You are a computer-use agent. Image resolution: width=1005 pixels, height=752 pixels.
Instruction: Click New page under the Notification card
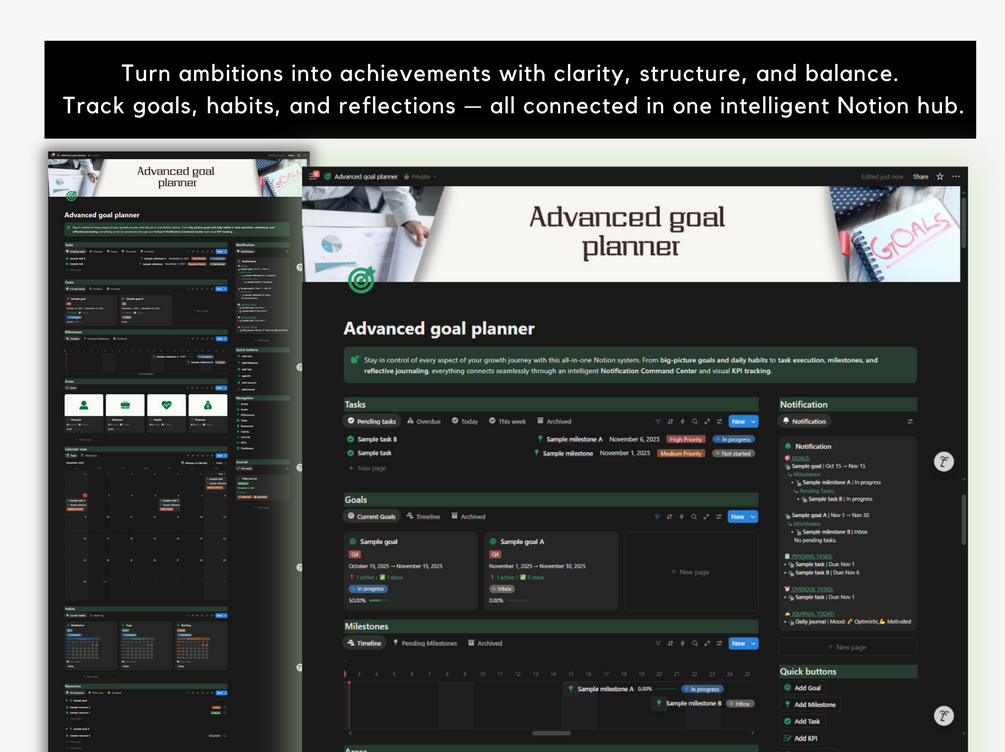click(x=847, y=647)
